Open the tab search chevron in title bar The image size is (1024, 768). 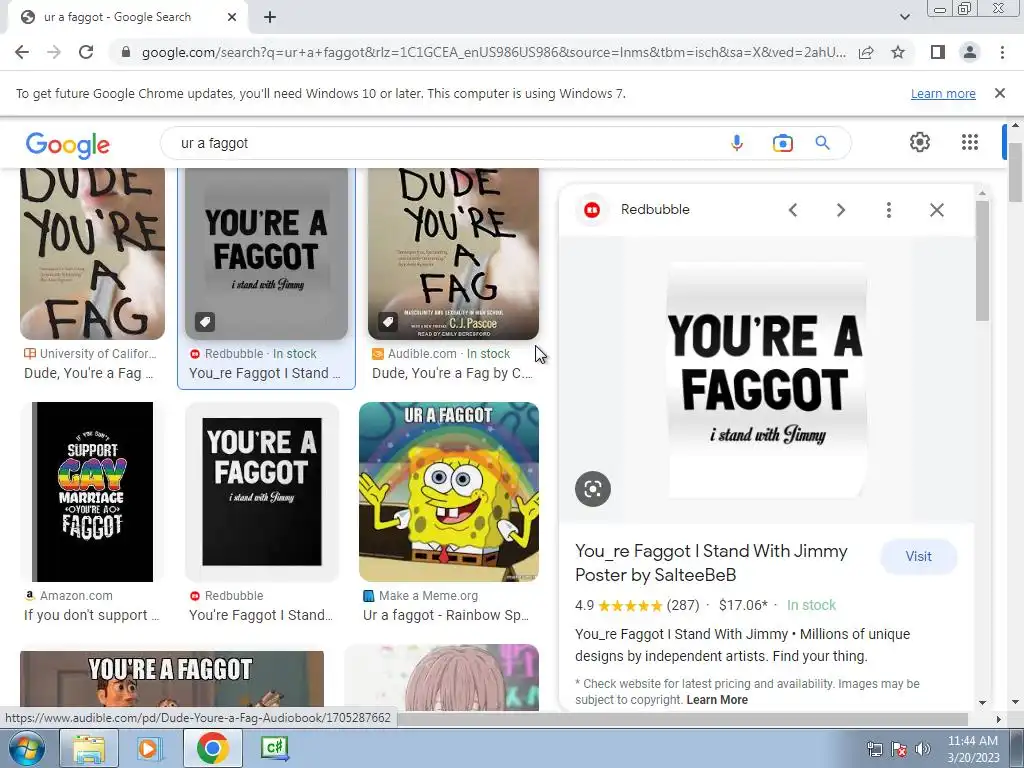[x=904, y=17]
